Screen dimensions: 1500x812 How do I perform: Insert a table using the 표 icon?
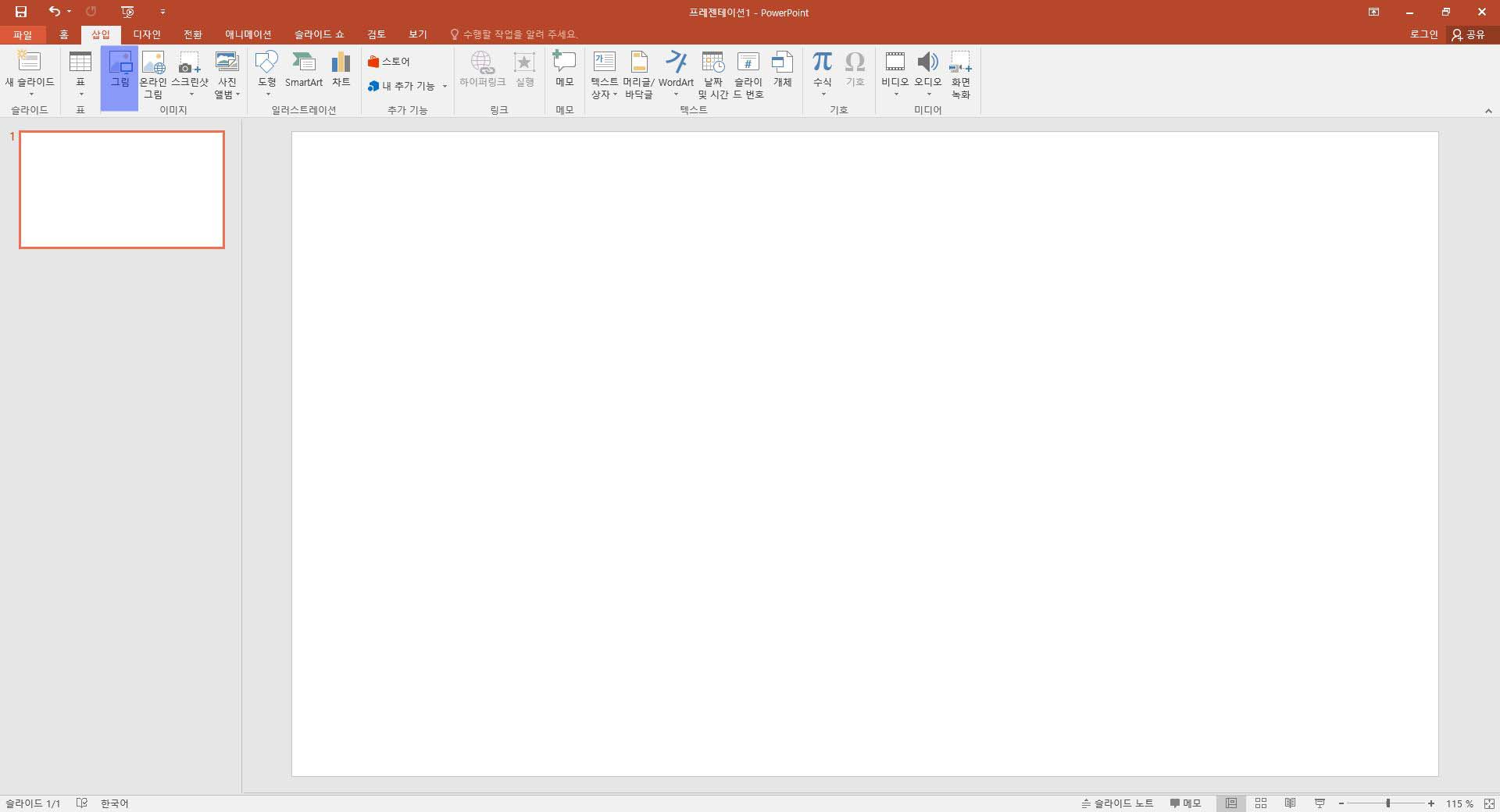[80, 74]
